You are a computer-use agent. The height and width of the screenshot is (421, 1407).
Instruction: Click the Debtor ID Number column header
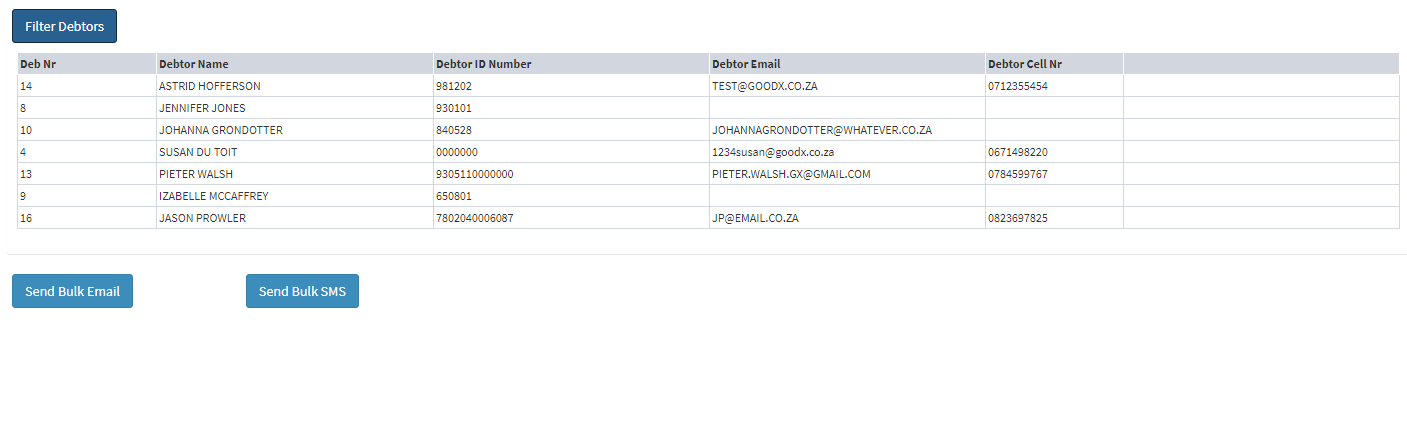[x=484, y=64]
